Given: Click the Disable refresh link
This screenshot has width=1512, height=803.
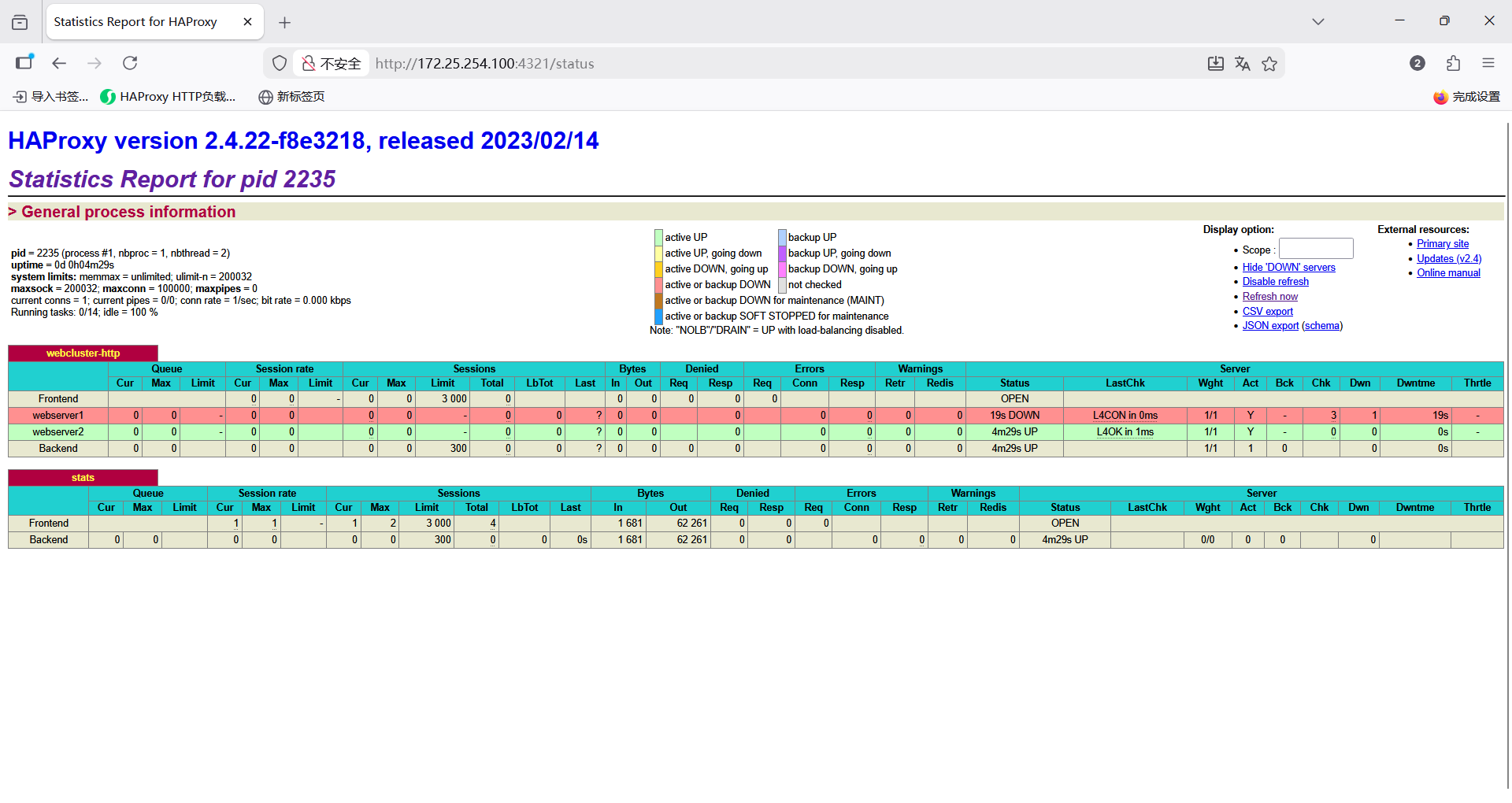Looking at the screenshot, I should tap(1276, 282).
